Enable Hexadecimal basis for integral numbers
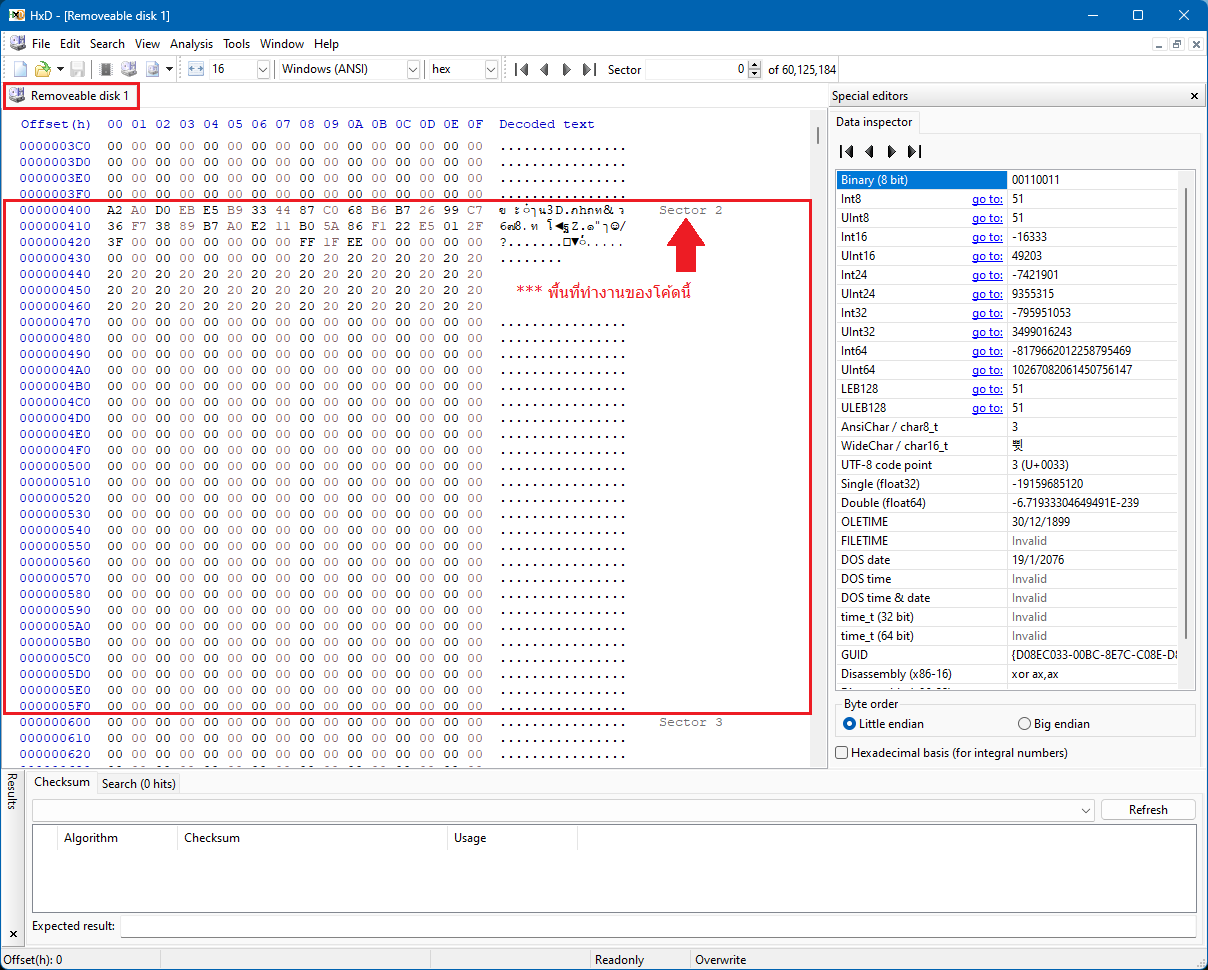 (x=952, y=753)
